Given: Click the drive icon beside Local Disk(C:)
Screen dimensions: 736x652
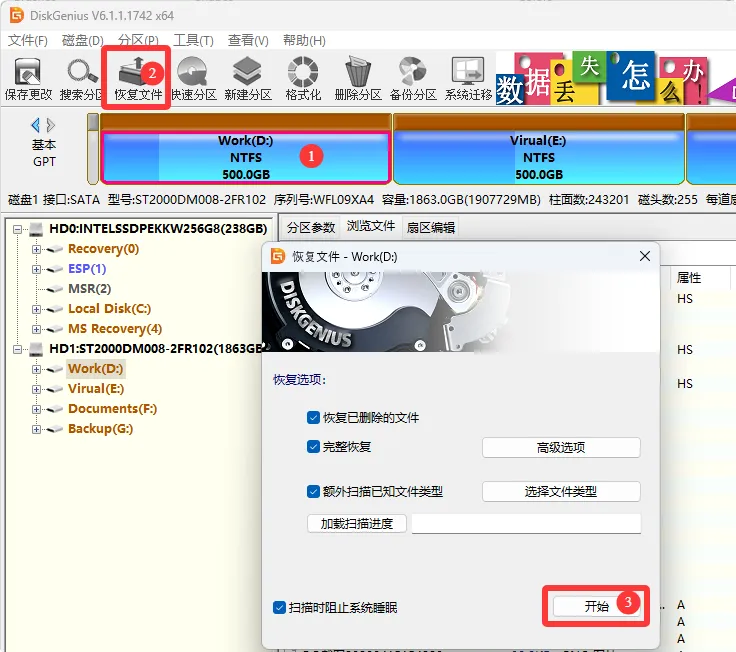Looking at the screenshot, I should pos(55,309).
